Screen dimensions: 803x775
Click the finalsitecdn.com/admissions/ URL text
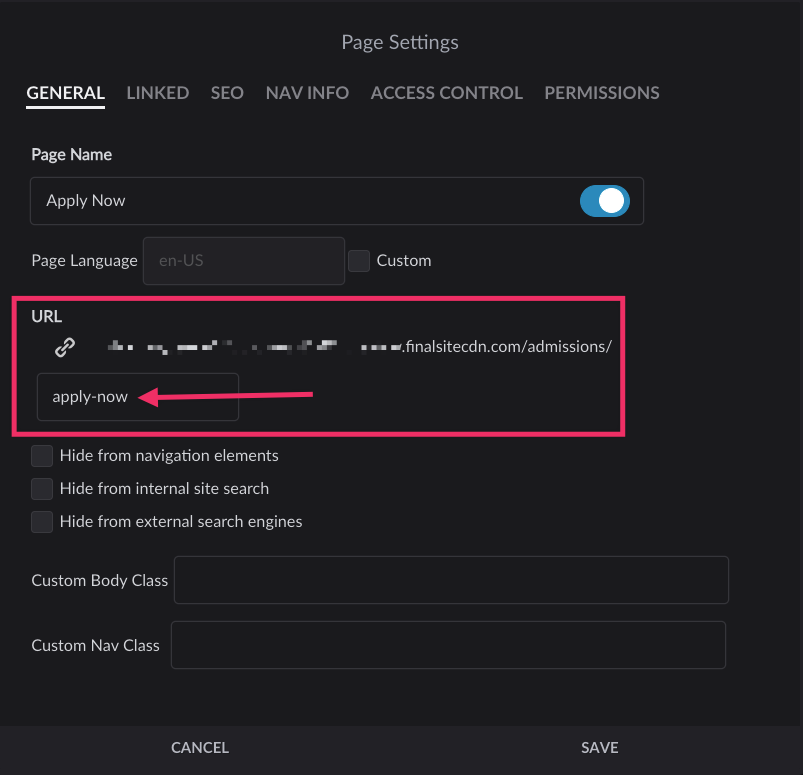[x=508, y=347]
